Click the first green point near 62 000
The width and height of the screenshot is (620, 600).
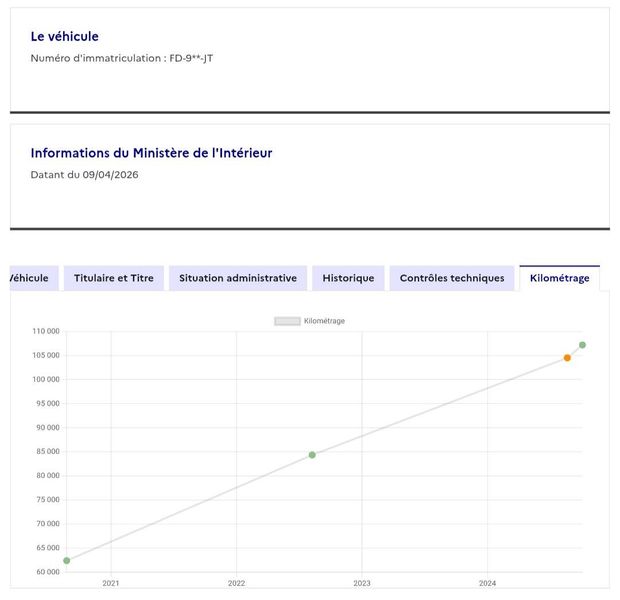click(66, 561)
